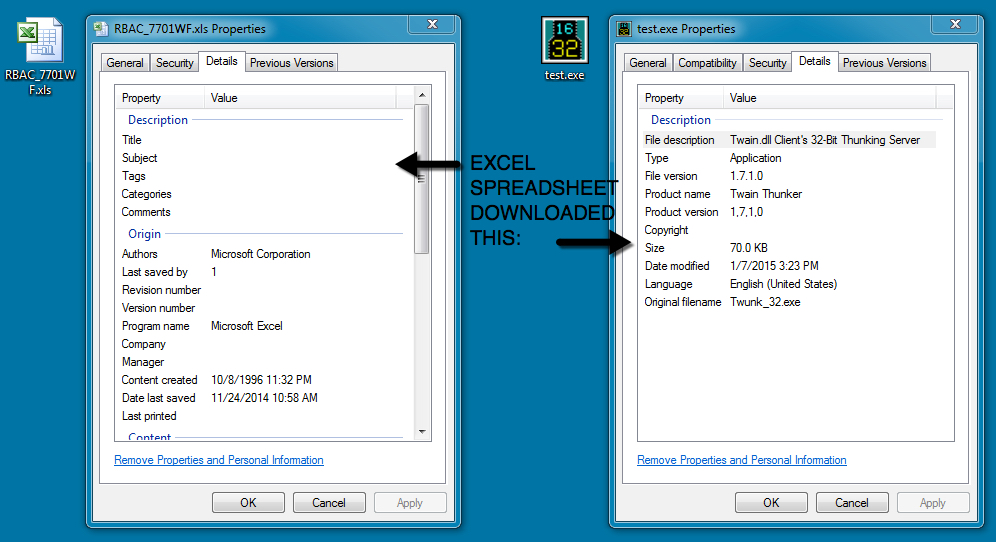
Task: Click Remove Properties link in test.exe dialog
Action: 741,460
